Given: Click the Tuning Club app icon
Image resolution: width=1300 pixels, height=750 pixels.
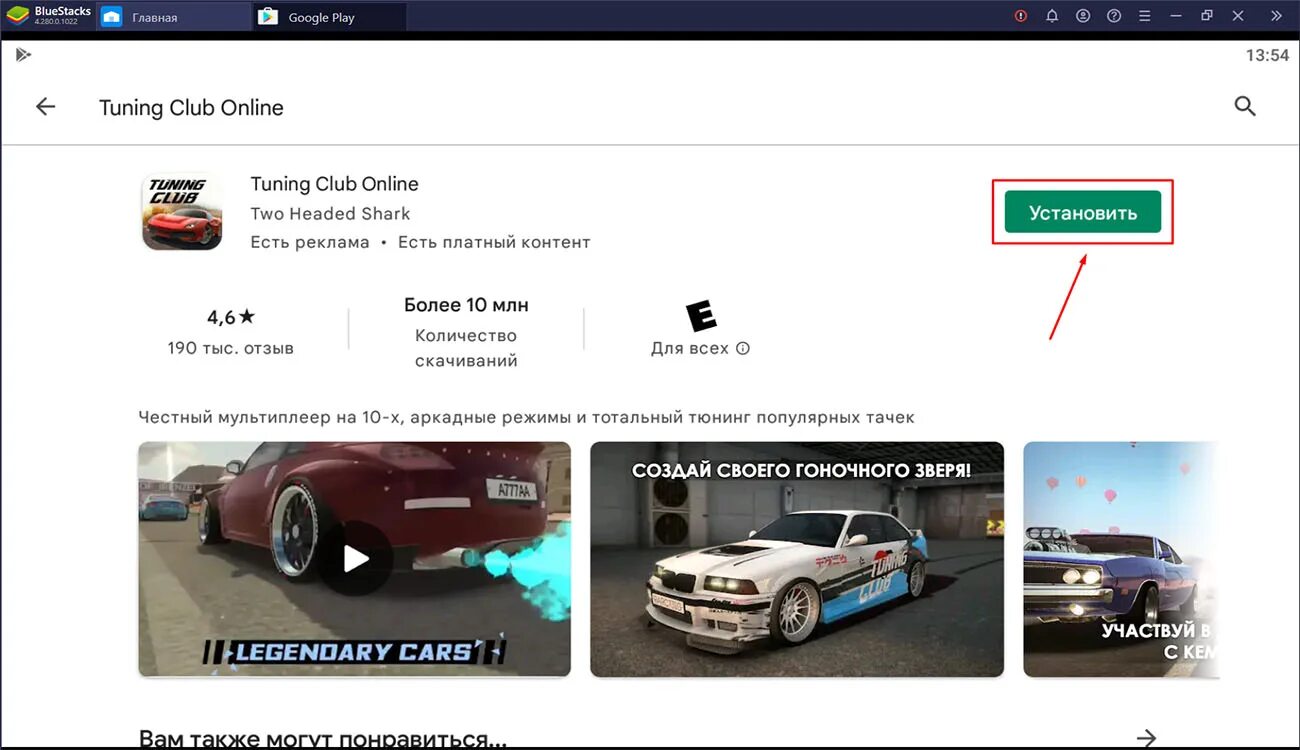Looking at the screenshot, I should pos(182,212).
